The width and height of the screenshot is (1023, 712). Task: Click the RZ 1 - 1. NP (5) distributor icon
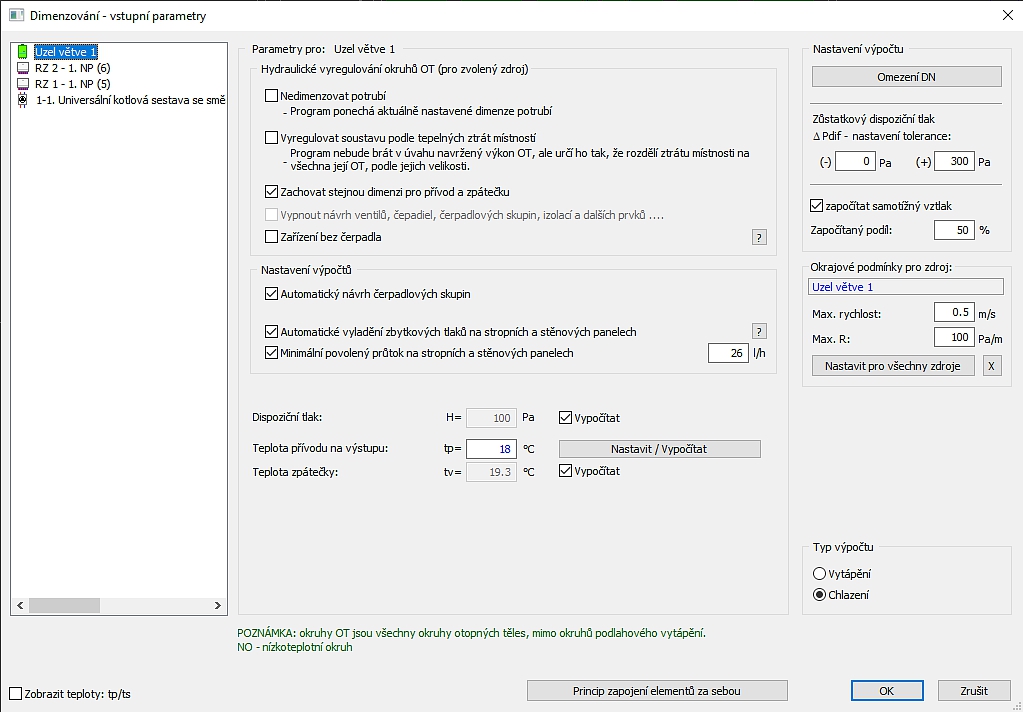click(x=23, y=84)
